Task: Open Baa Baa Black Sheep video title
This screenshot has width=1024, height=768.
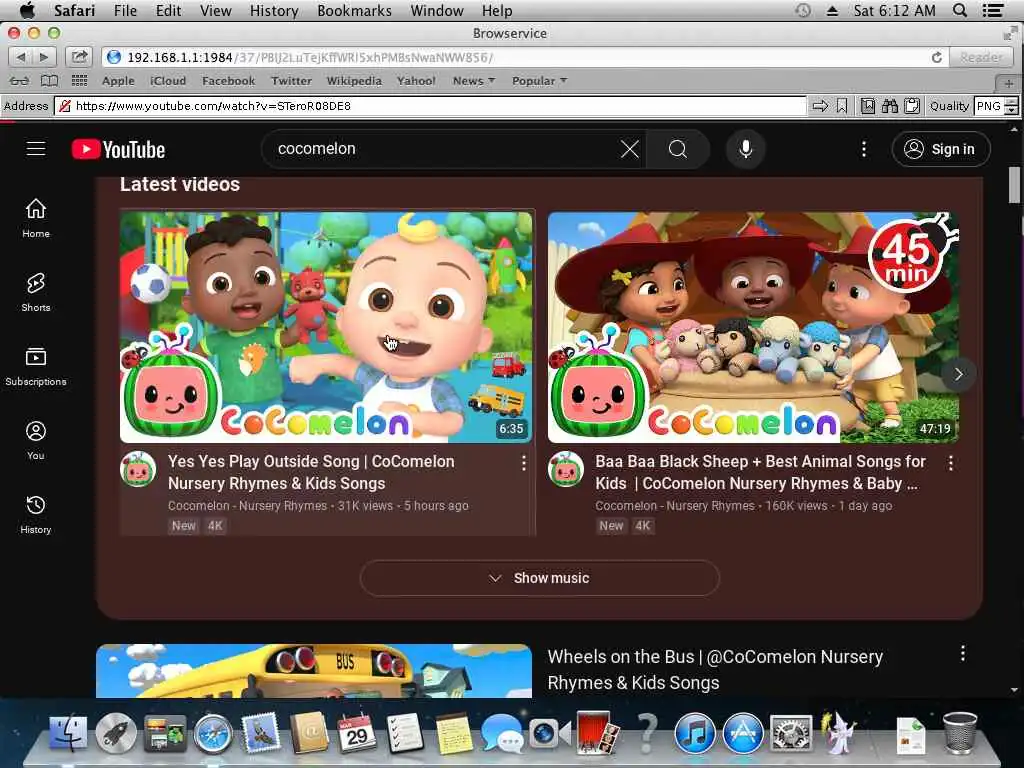Action: pos(760,472)
